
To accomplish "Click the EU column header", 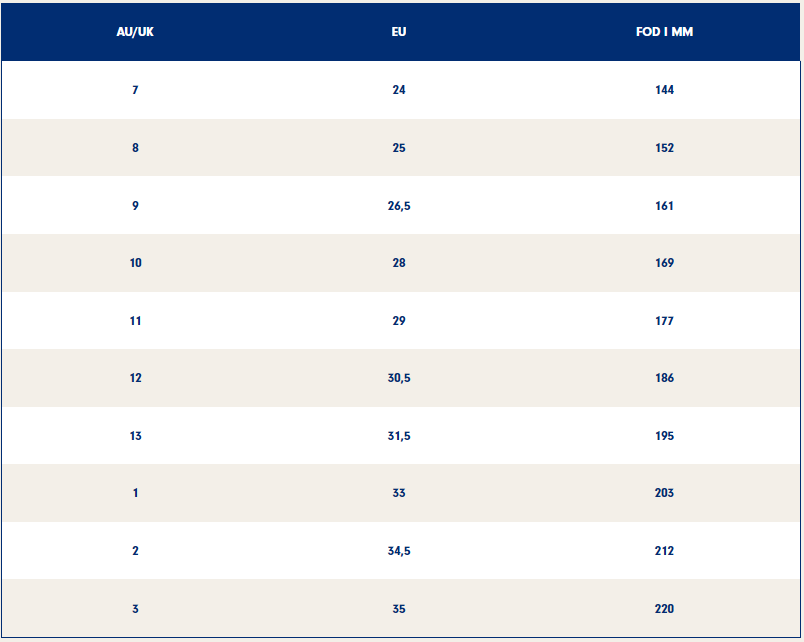I will pos(399,32).
